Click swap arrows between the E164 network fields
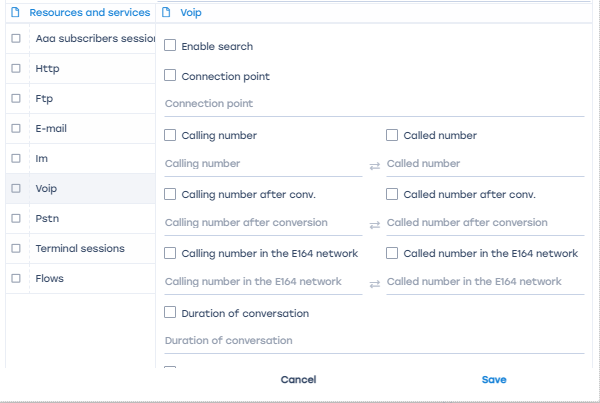This screenshot has width=600, height=403. [374, 284]
